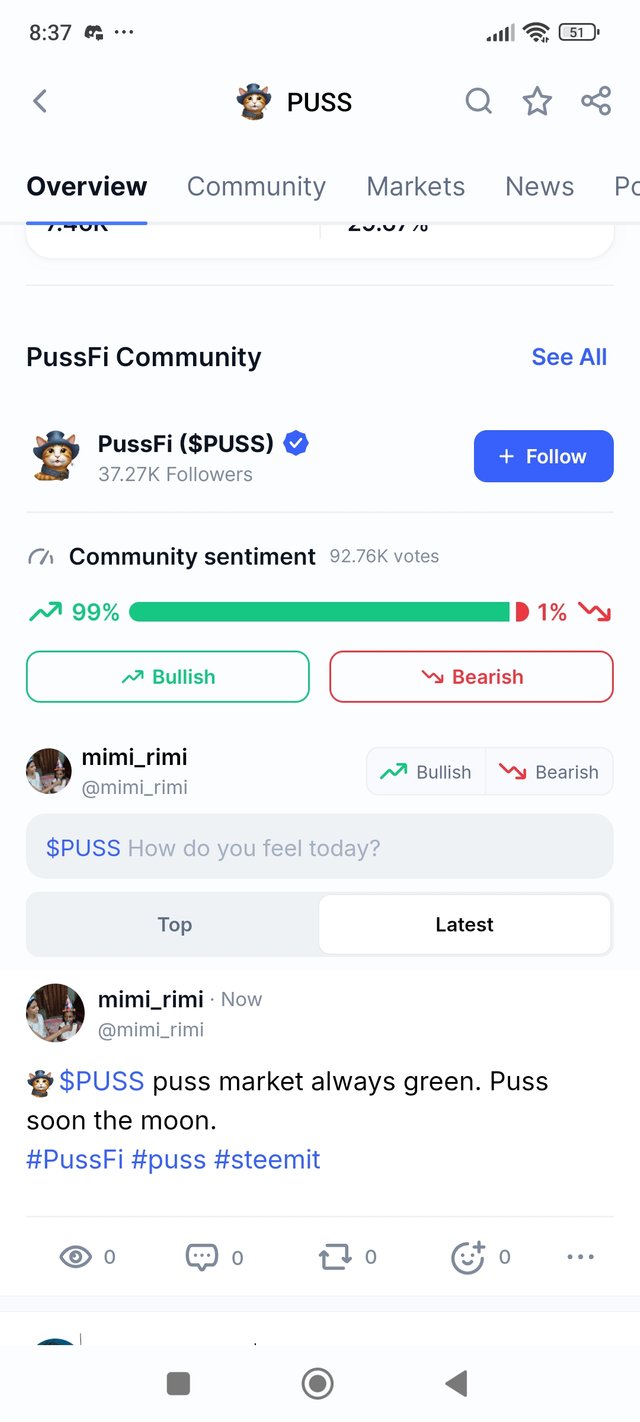640x1422 pixels.
Task: Vote with the large Bullish button
Action: coord(168,677)
